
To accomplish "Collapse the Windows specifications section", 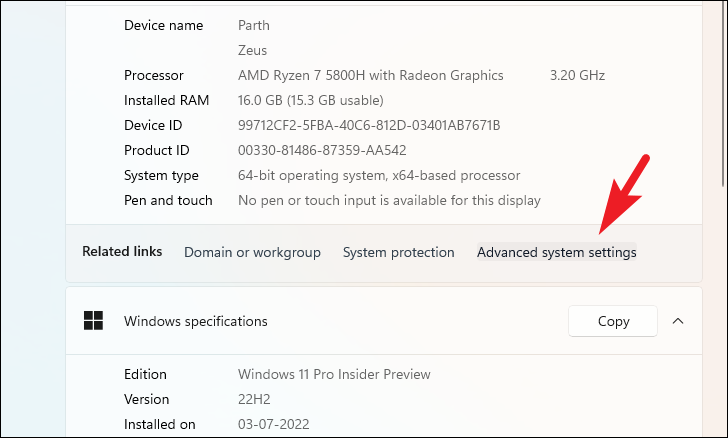I will [x=678, y=321].
